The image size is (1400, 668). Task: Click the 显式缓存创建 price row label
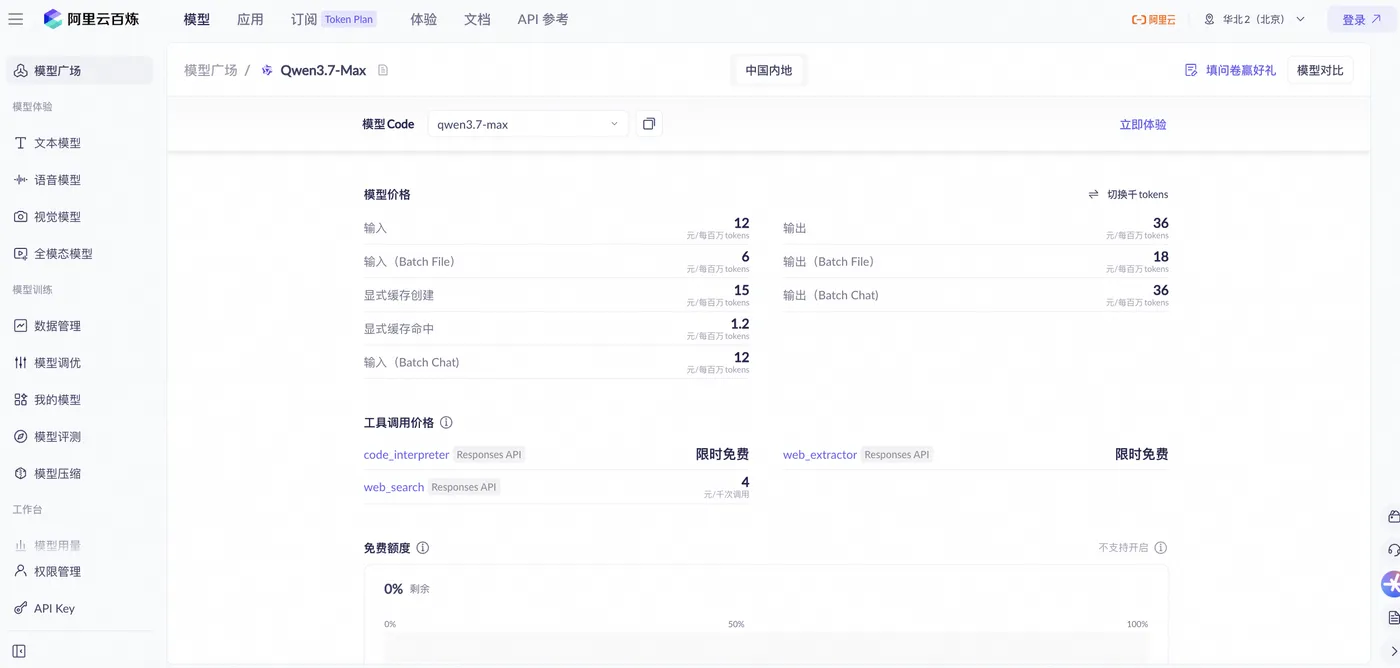coord(399,295)
